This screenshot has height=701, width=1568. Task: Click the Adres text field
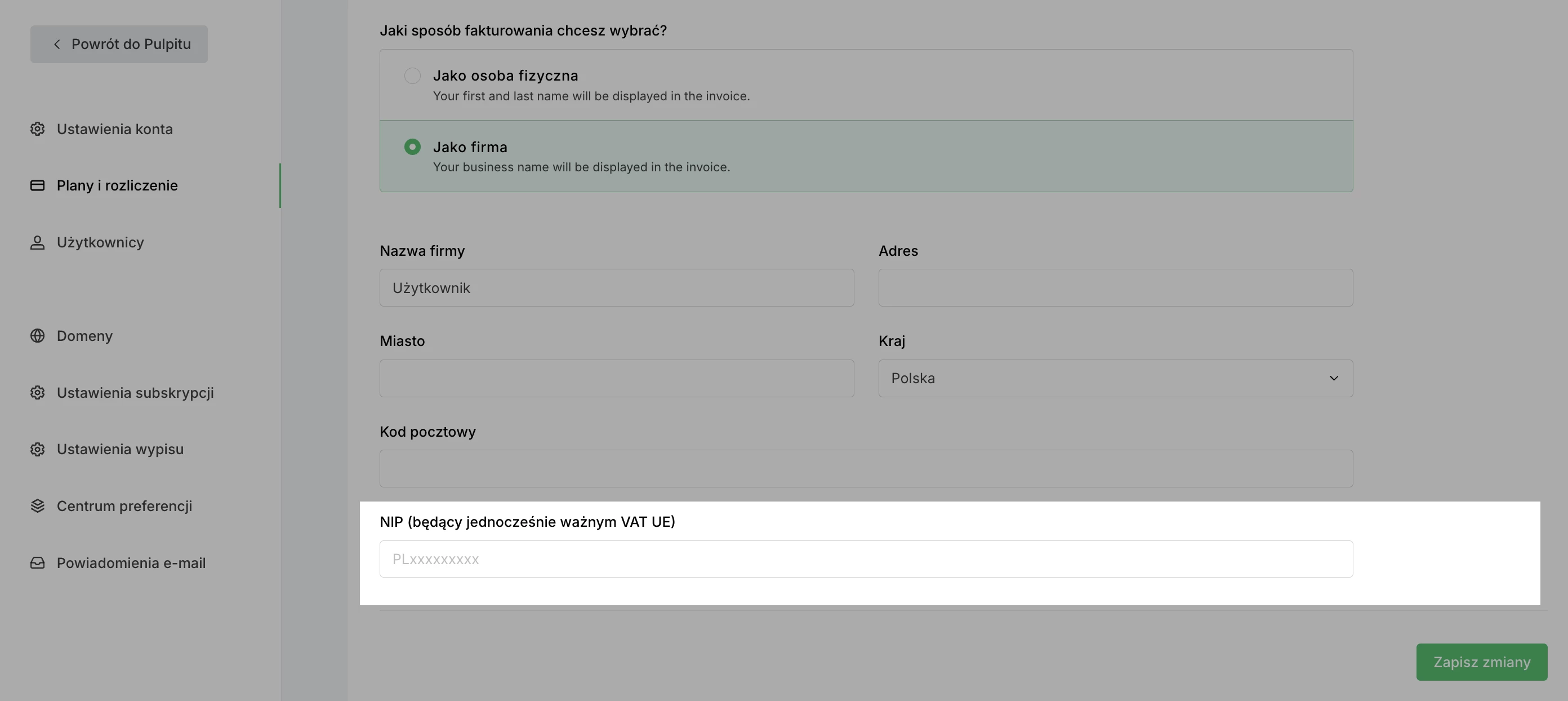1115,288
